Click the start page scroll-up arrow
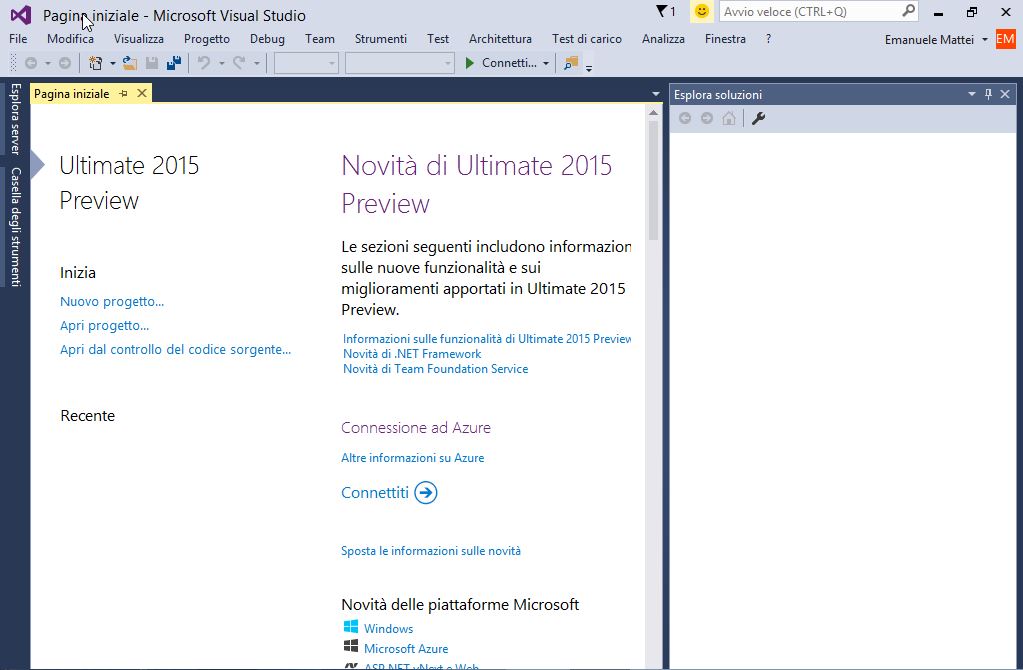This screenshot has width=1023, height=670. pos(654,113)
